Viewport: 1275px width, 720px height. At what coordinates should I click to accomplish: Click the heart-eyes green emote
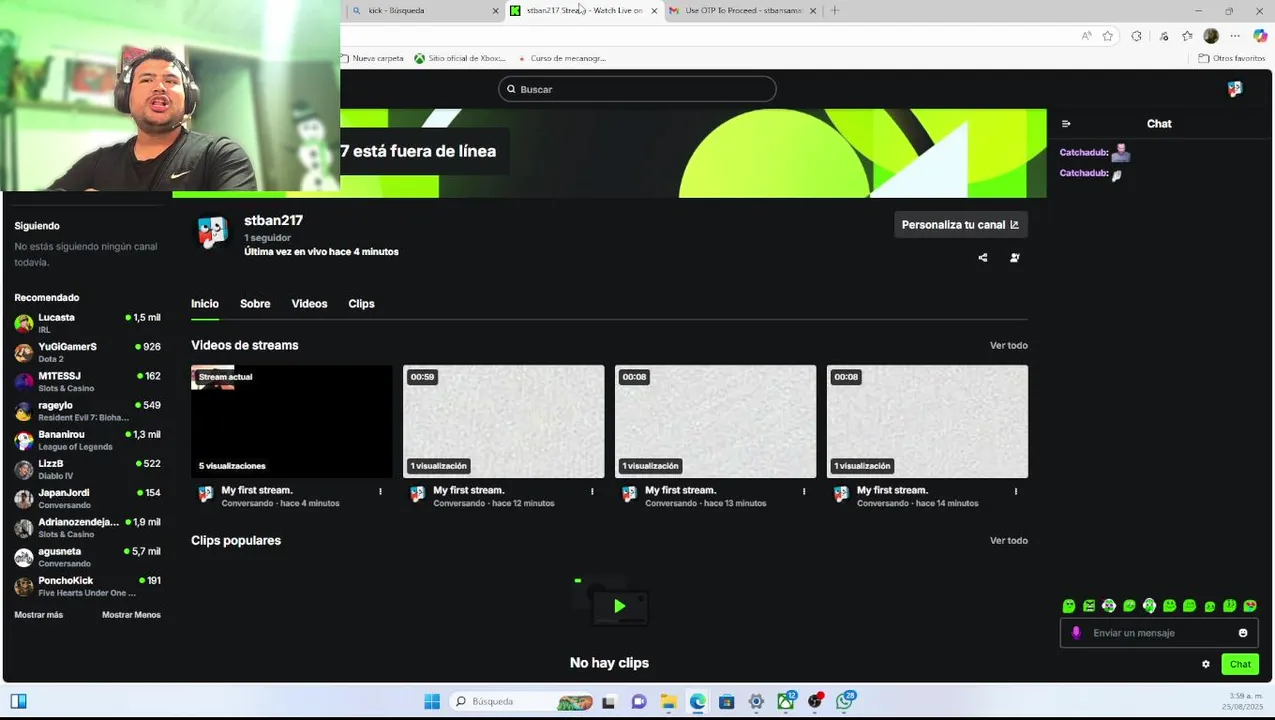(1250, 606)
